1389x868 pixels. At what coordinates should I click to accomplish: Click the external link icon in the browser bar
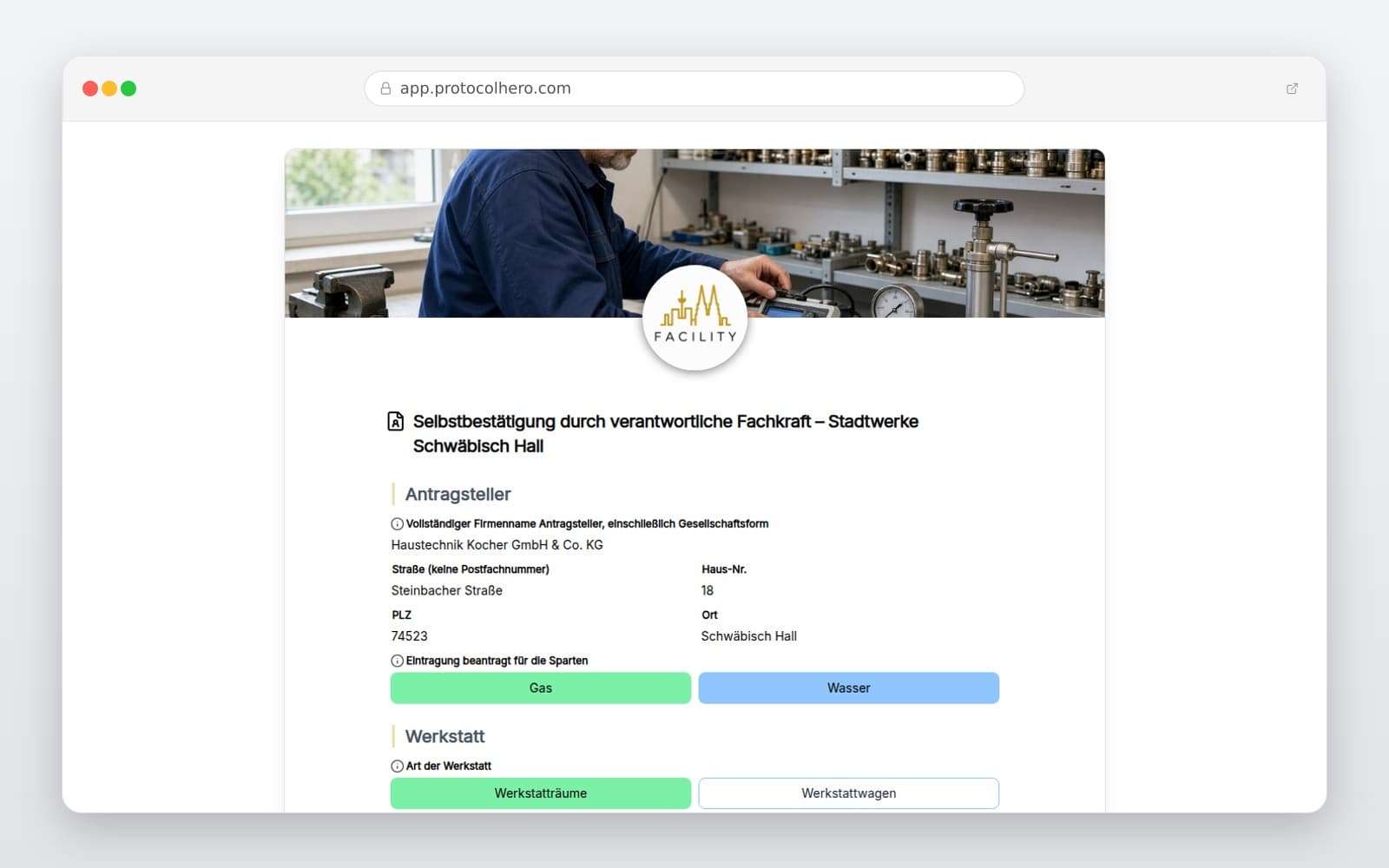pos(1292,89)
